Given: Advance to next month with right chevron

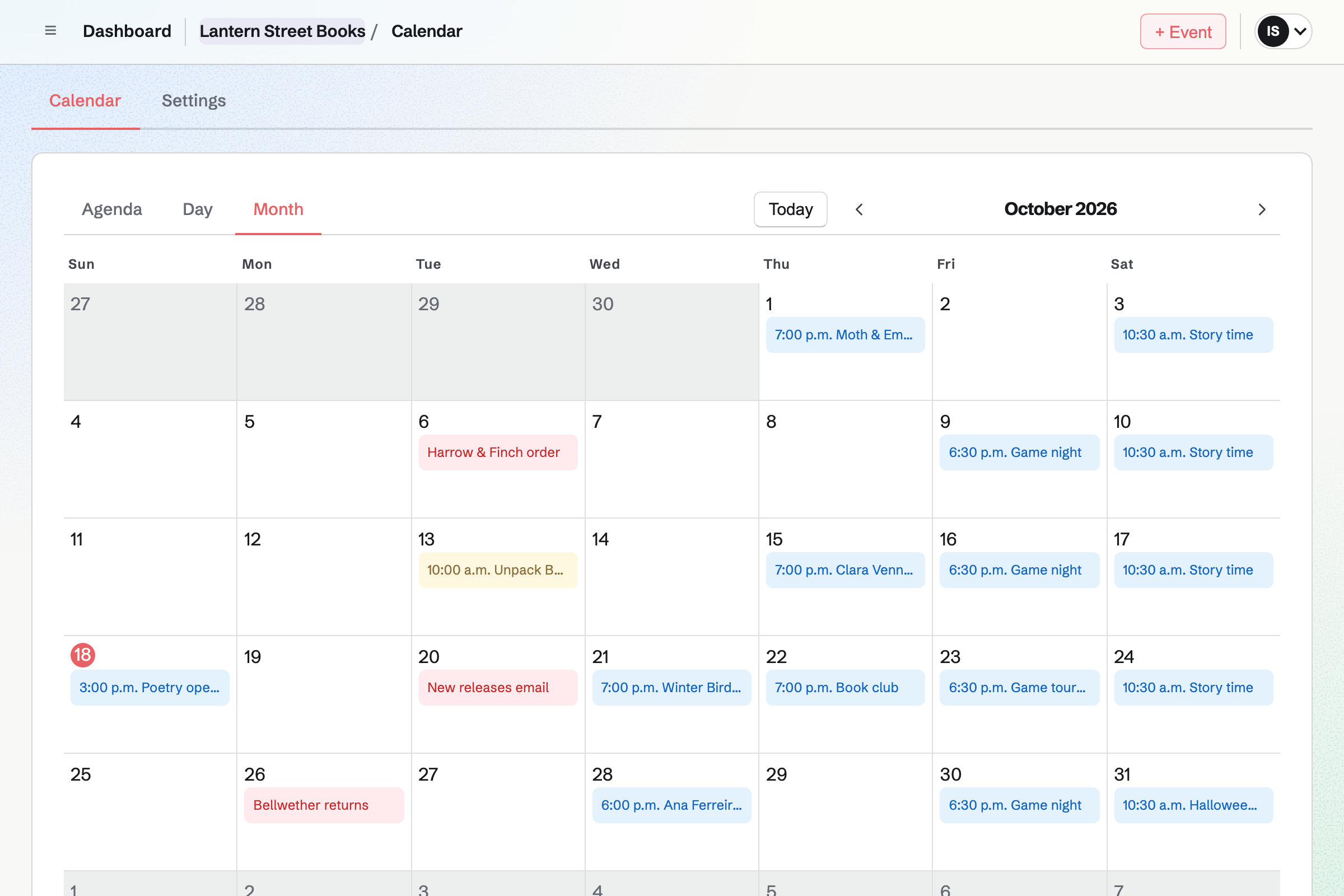Looking at the screenshot, I should (x=1262, y=209).
